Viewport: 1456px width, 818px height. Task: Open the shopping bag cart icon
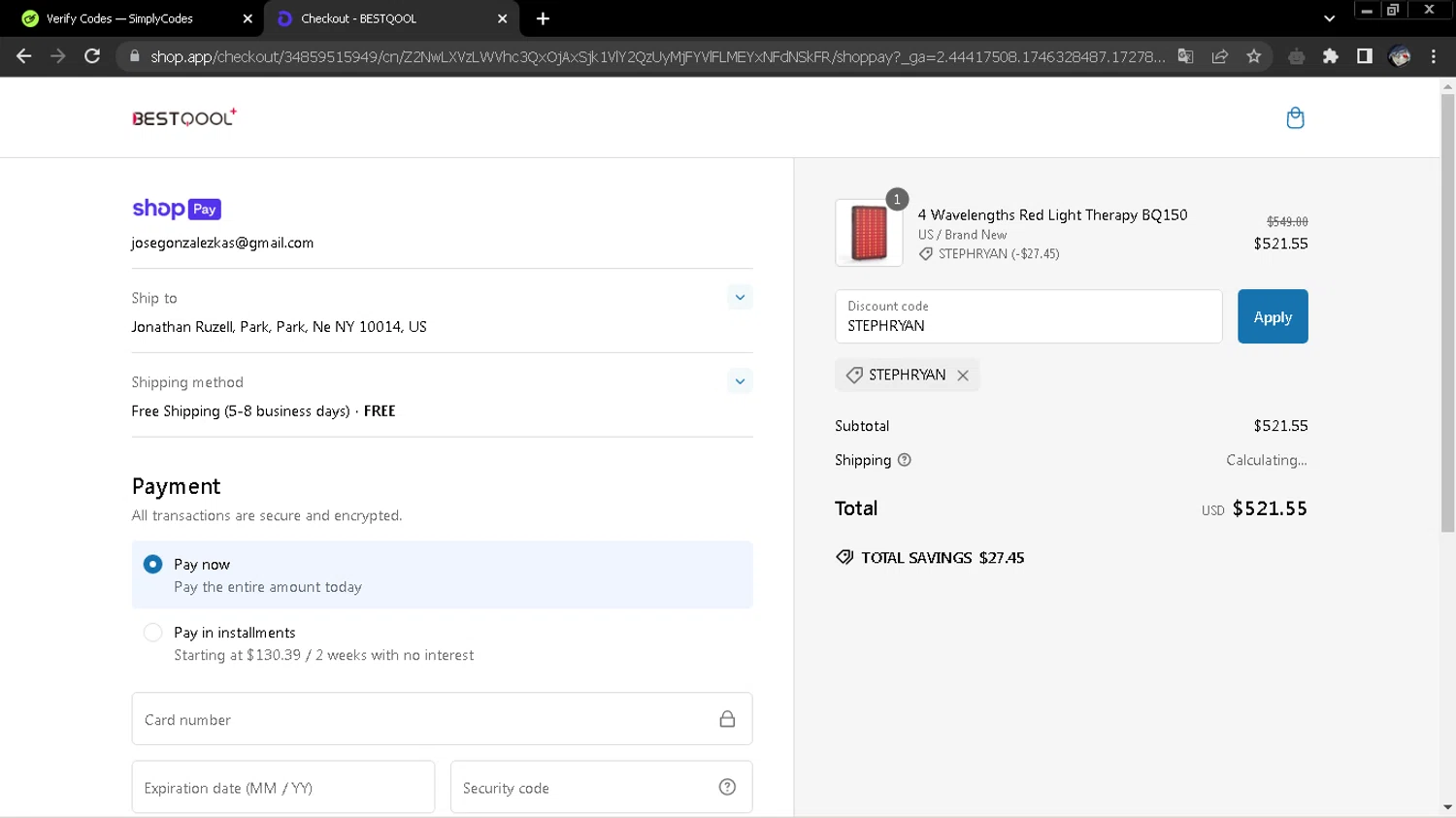[1295, 118]
